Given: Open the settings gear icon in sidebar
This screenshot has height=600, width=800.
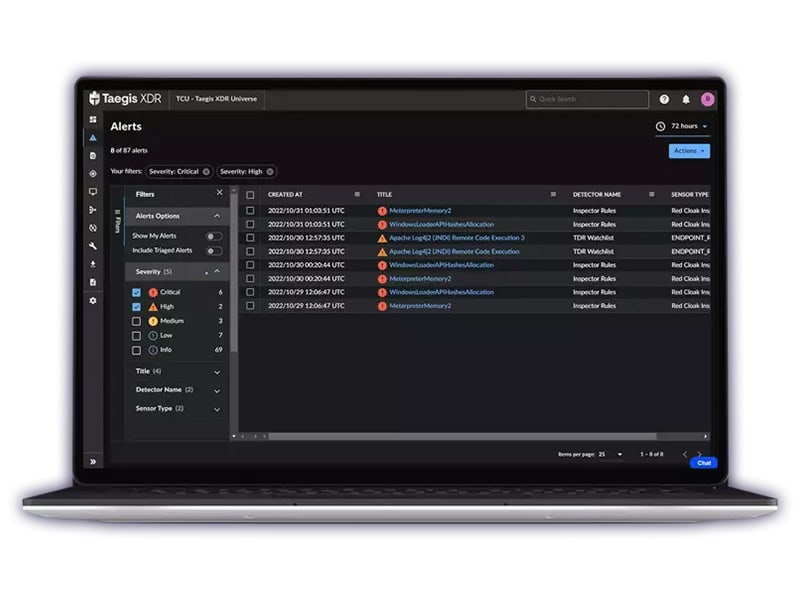Looking at the screenshot, I should (93, 300).
